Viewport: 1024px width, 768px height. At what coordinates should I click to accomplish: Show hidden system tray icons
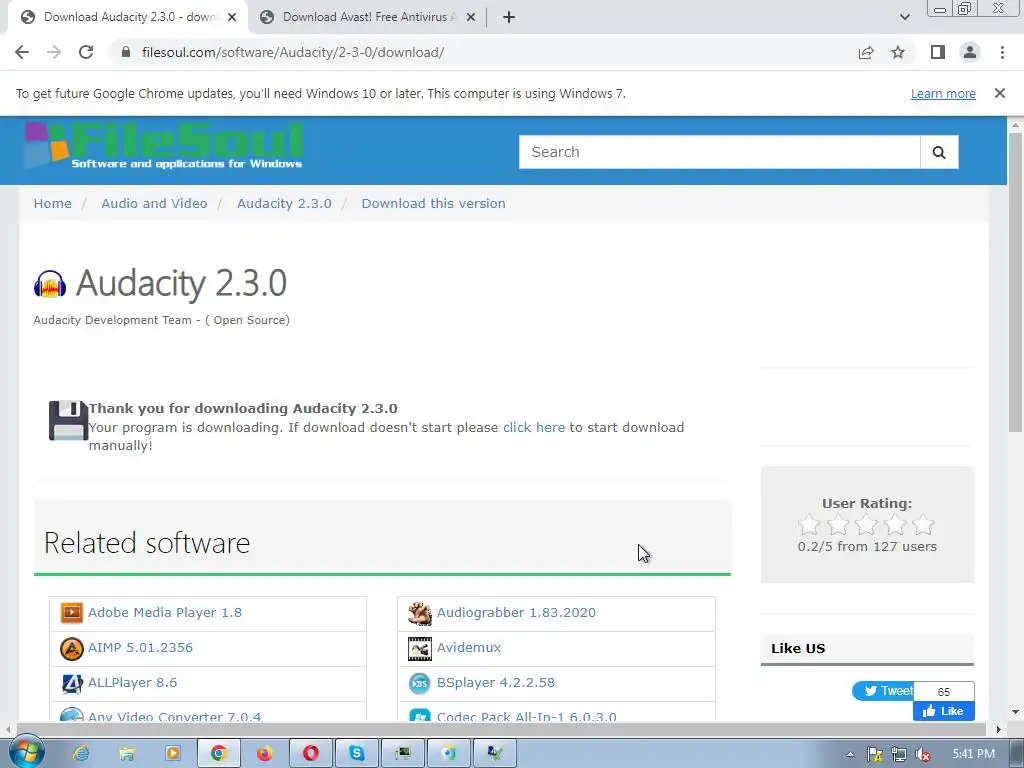(850, 755)
